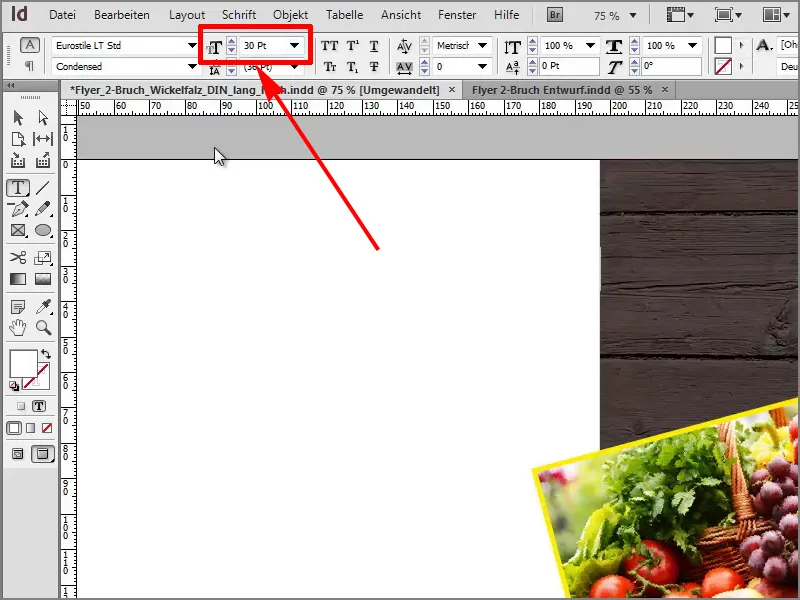Switch to paragraph formatting controls (¶)
800x600 pixels.
(x=30, y=66)
